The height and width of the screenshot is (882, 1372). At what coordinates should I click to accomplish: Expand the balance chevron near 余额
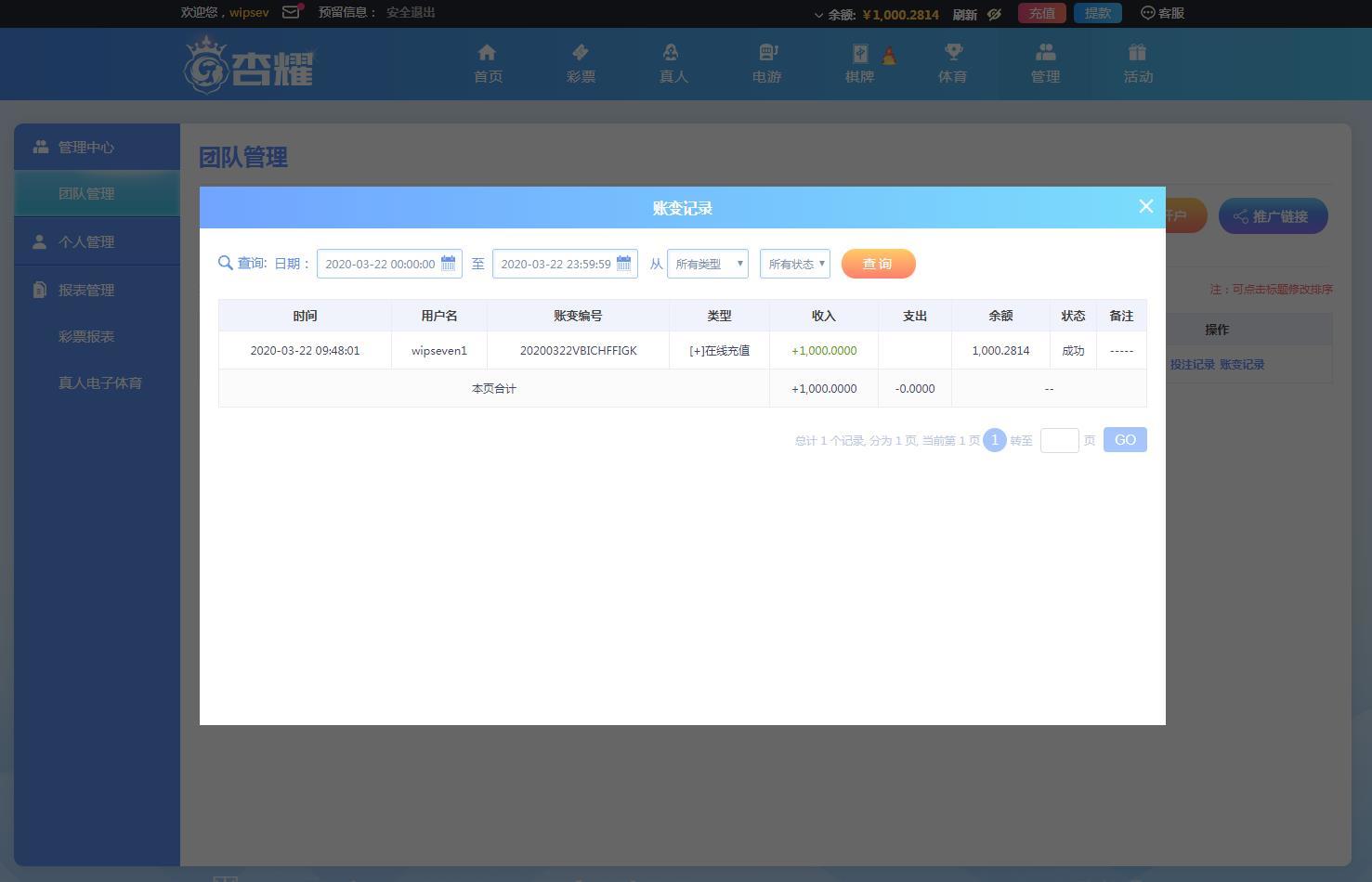[818, 15]
